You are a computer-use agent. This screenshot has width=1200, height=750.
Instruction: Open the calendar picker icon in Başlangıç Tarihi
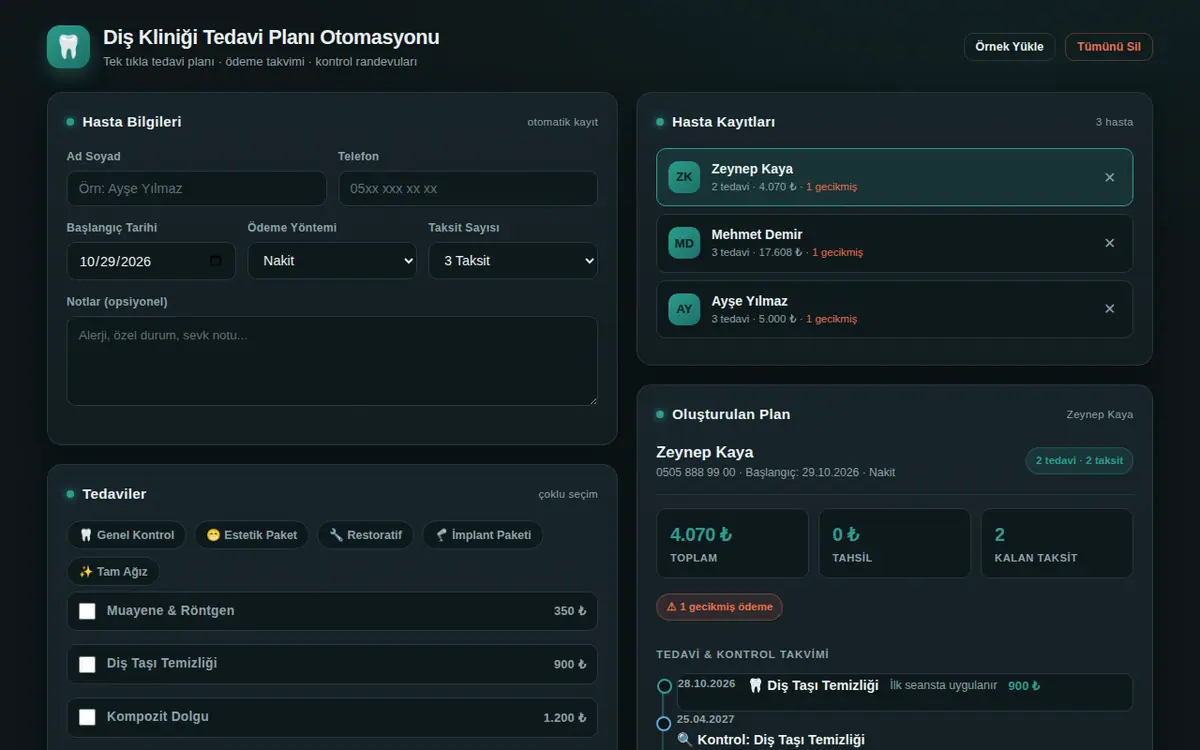[216, 261]
